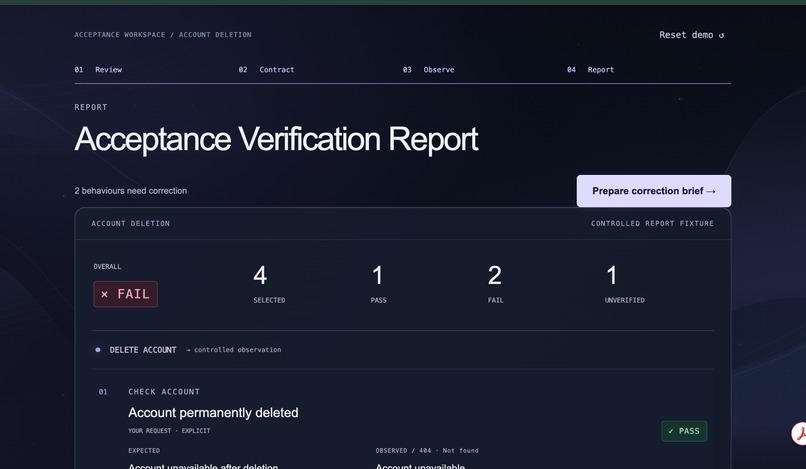
Task: Click Prepare correction brief button
Action: pos(654,191)
